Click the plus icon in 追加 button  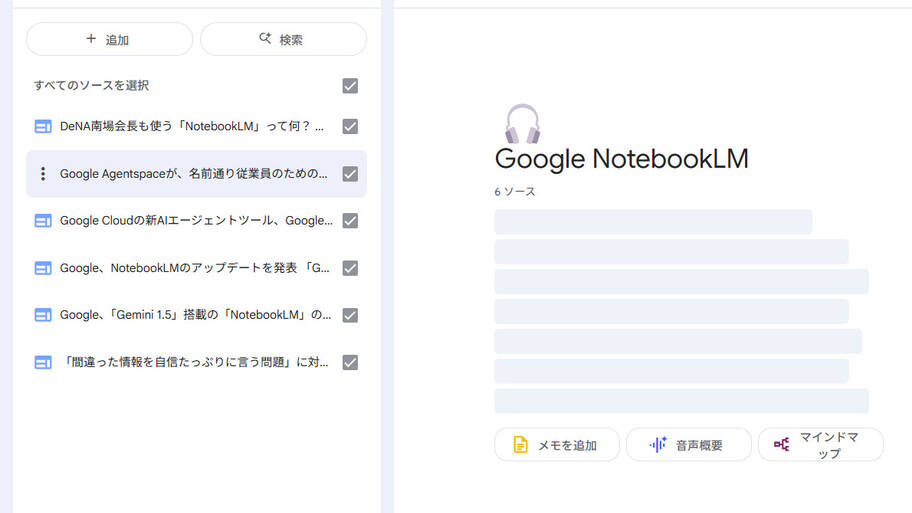click(91, 38)
